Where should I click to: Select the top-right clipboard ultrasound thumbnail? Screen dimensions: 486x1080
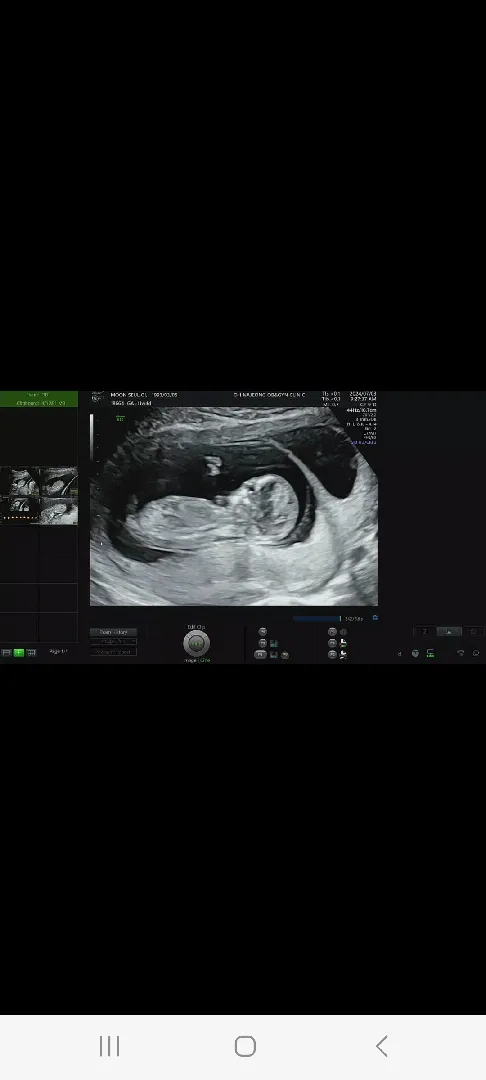pyautogui.click(x=59, y=481)
